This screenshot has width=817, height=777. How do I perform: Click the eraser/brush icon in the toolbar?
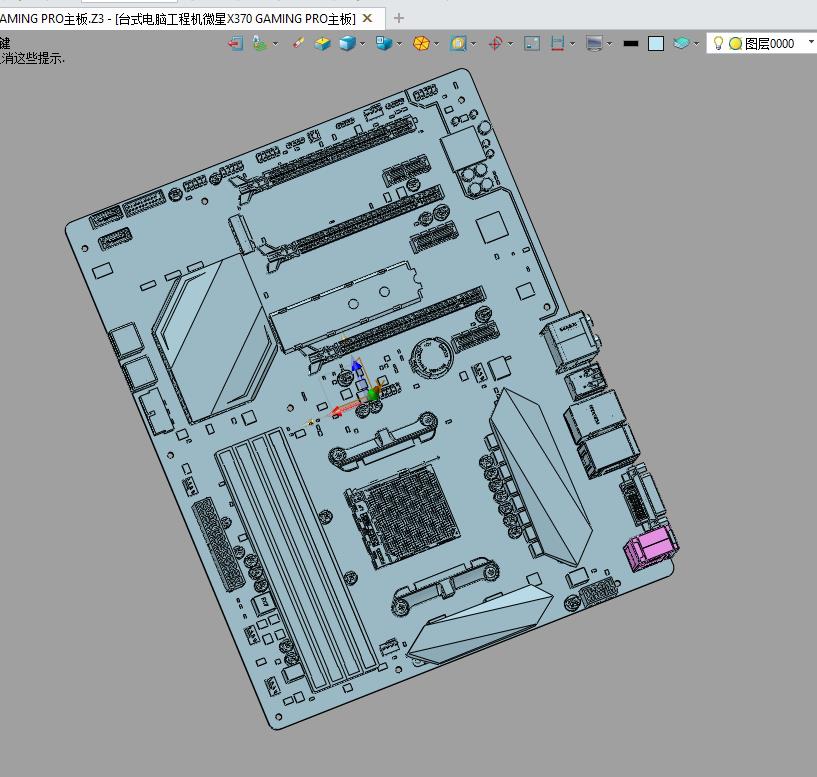(x=299, y=43)
